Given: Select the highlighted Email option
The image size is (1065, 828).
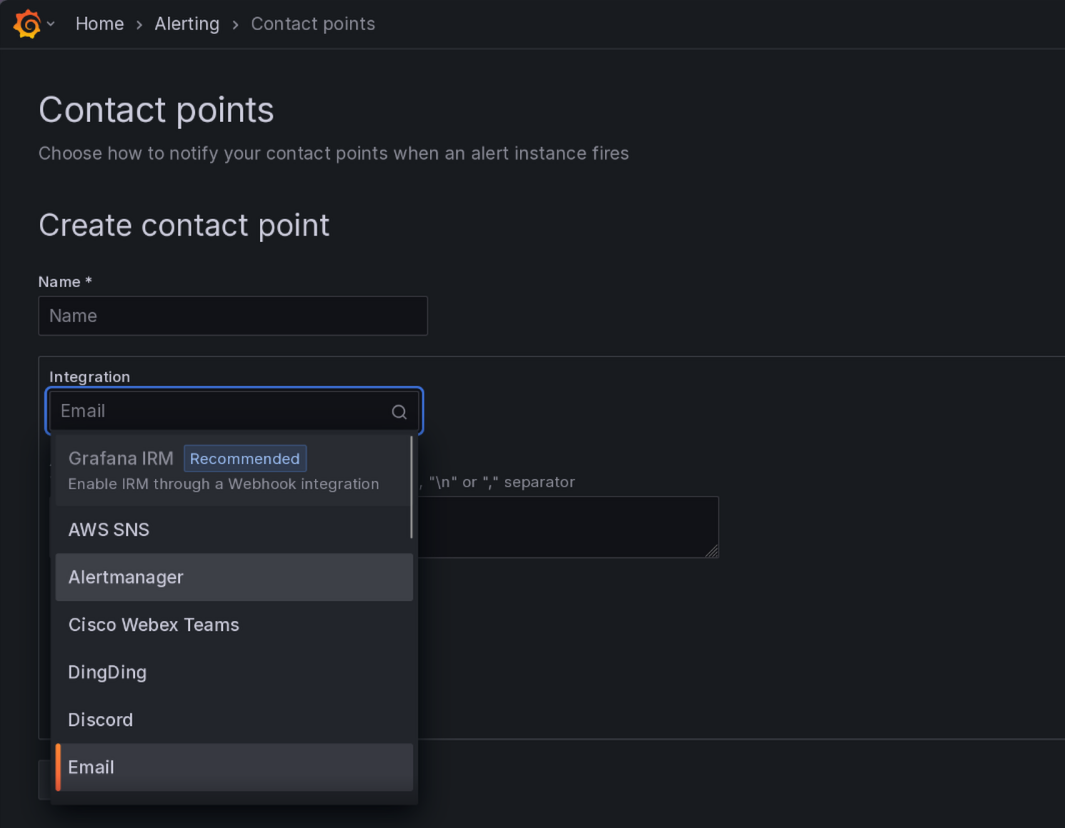Looking at the screenshot, I should point(234,768).
